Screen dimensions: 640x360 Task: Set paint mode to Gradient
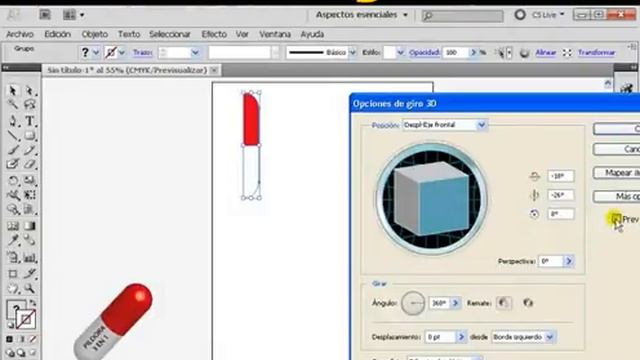[x=21, y=339]
